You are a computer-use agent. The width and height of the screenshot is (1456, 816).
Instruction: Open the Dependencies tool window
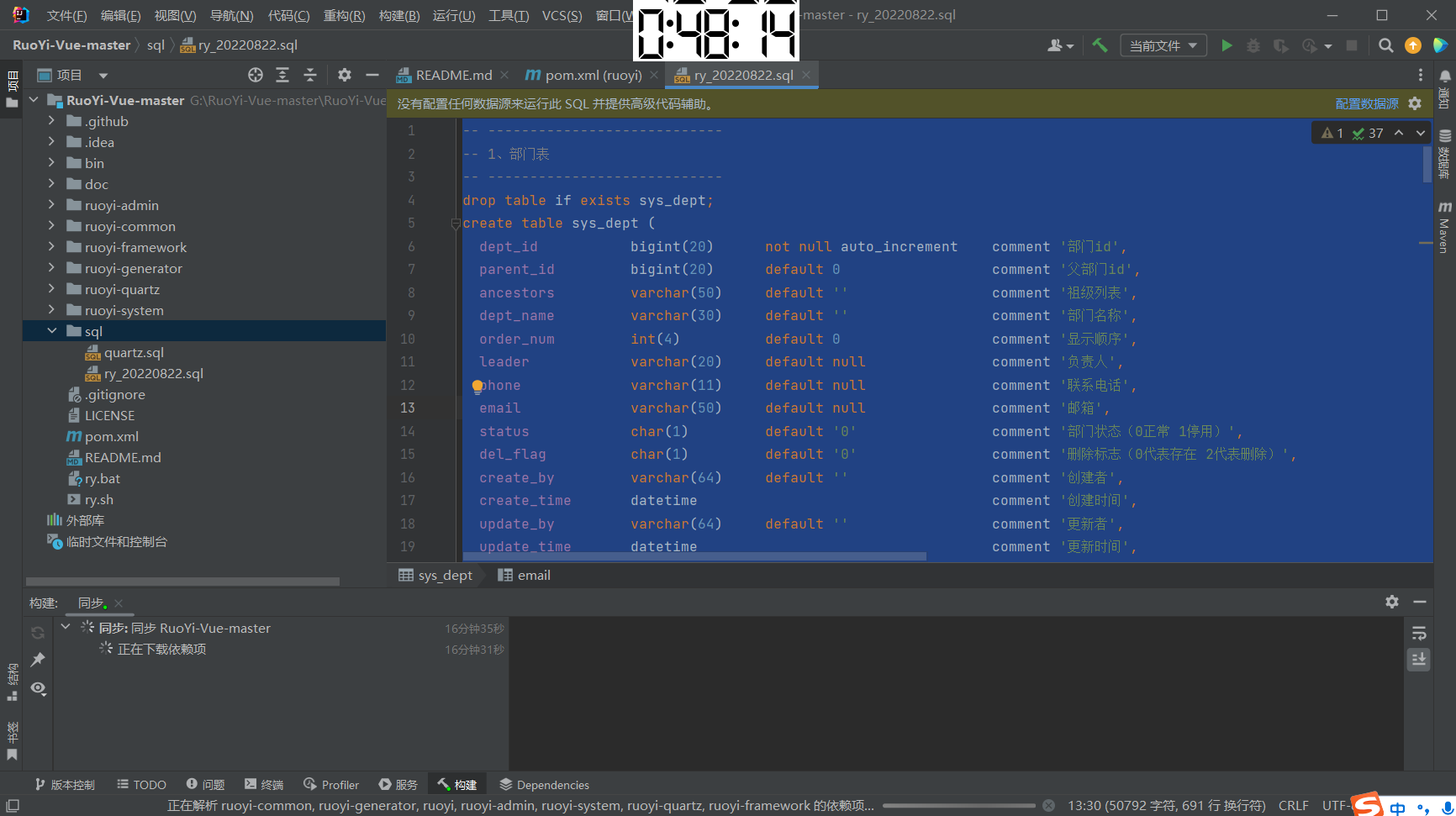[x=544, y=784]
